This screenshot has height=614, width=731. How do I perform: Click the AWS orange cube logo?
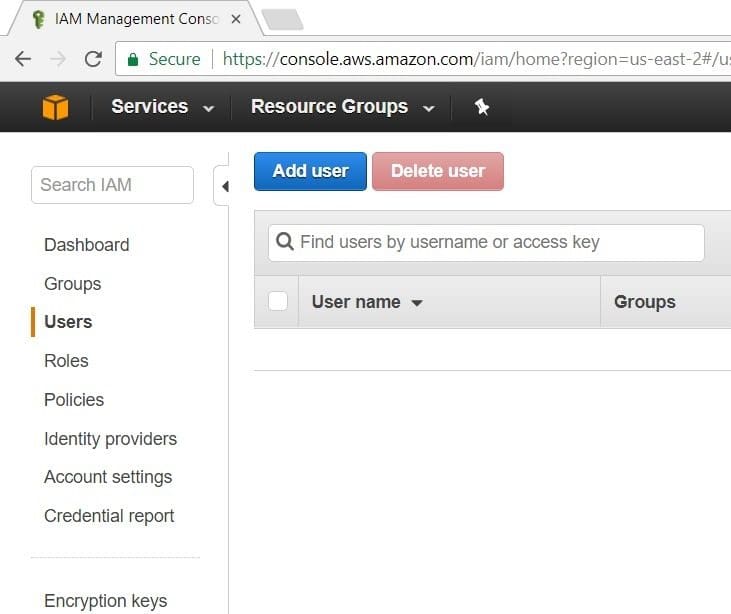tap(55, 107)
